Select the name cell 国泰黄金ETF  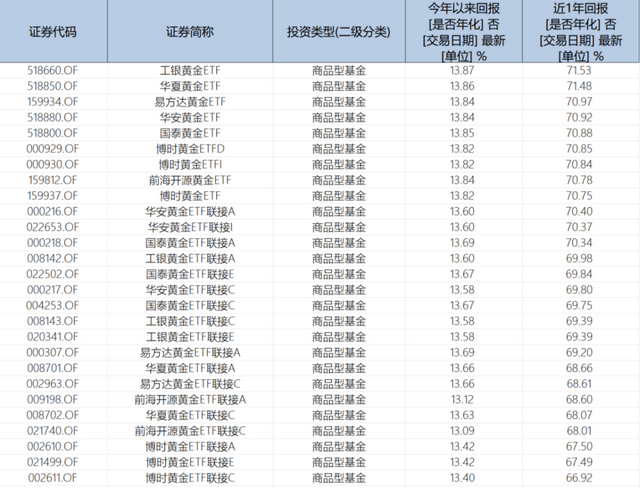coord(190,133)
